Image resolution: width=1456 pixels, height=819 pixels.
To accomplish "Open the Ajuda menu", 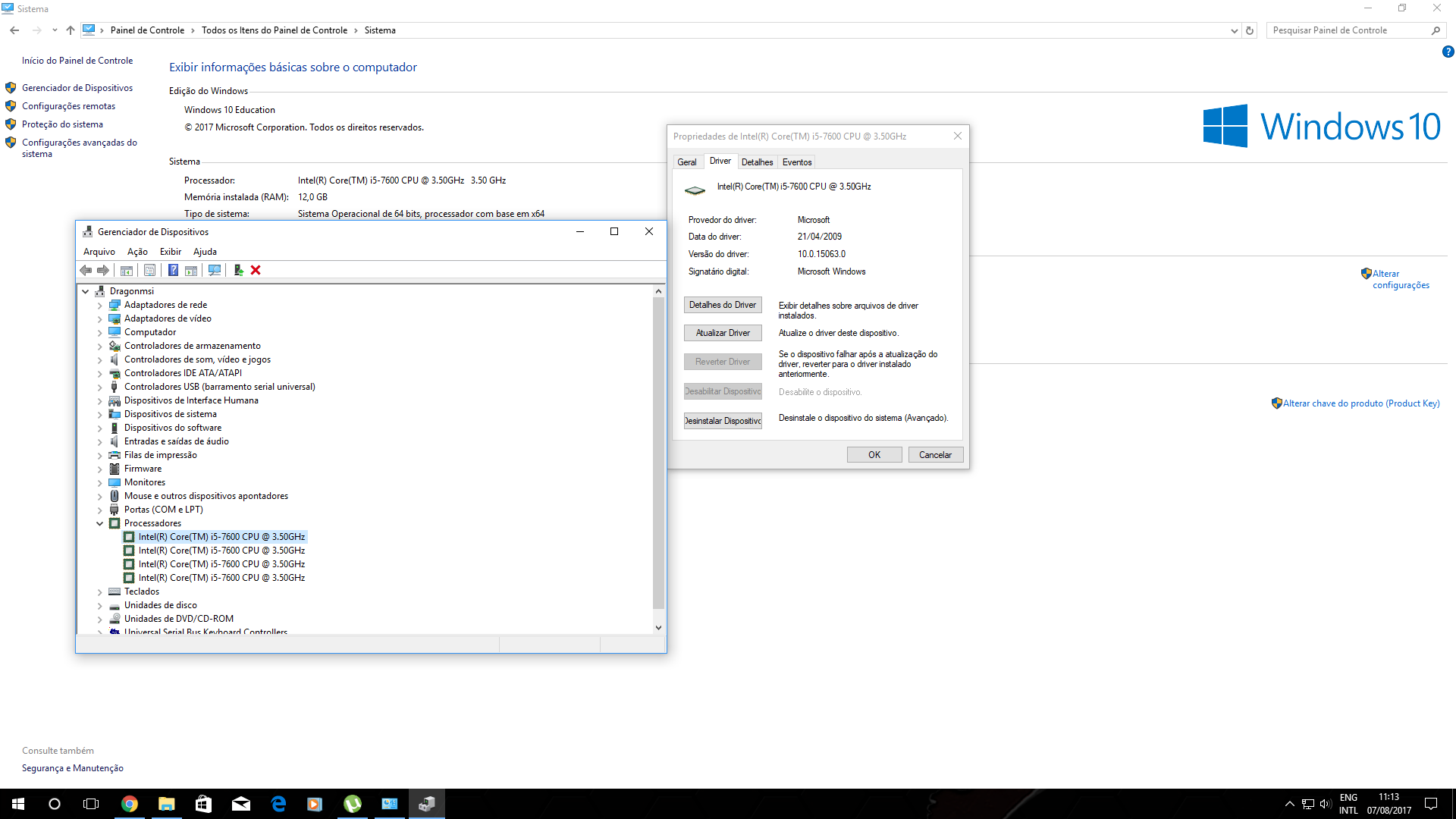I will click(205, 252).
